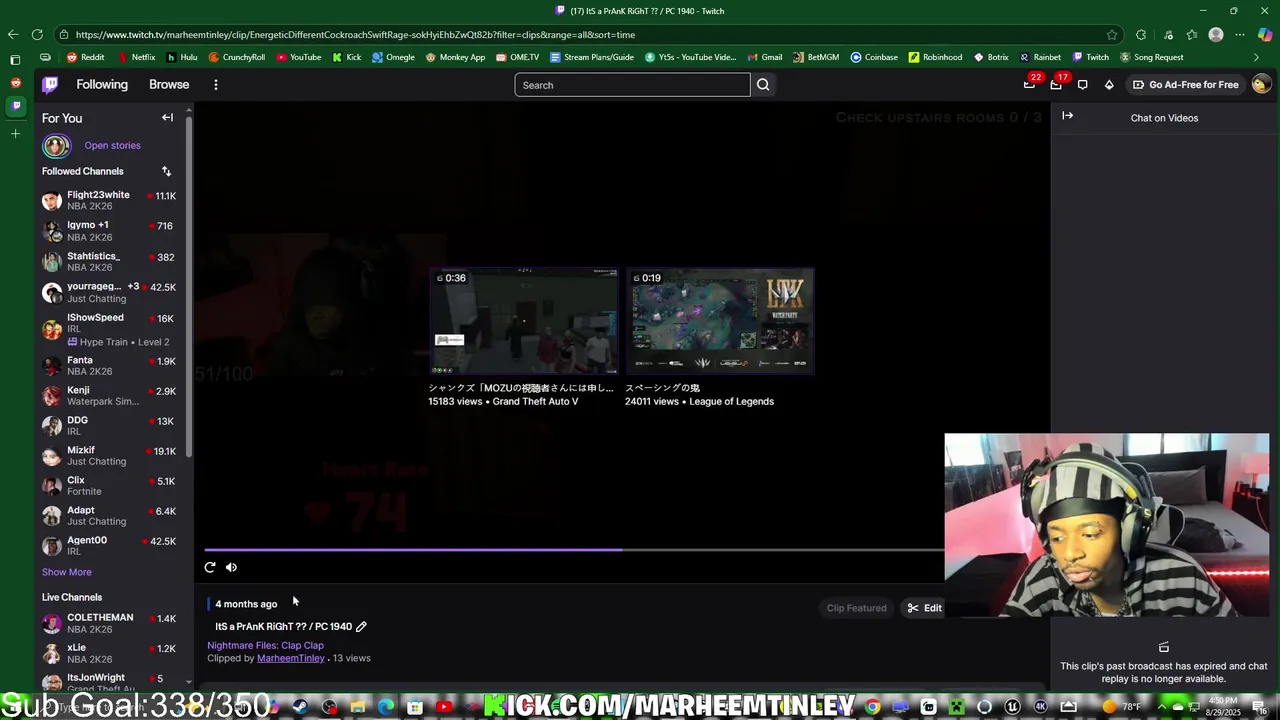Replay the clip
This screenshot has width=1280, height=720.
point(210,567)
